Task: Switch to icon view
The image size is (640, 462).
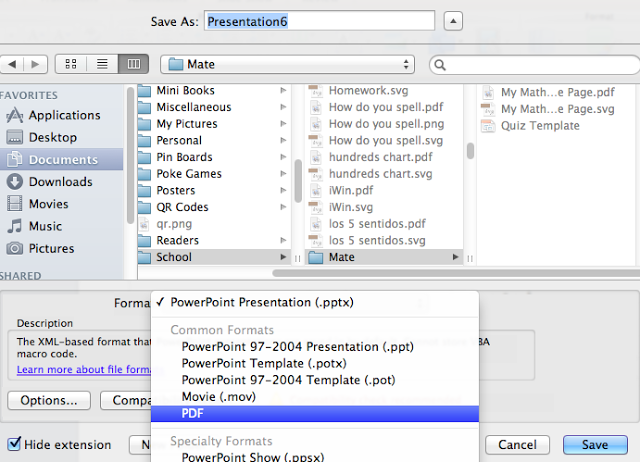Action: pos(71,64)
